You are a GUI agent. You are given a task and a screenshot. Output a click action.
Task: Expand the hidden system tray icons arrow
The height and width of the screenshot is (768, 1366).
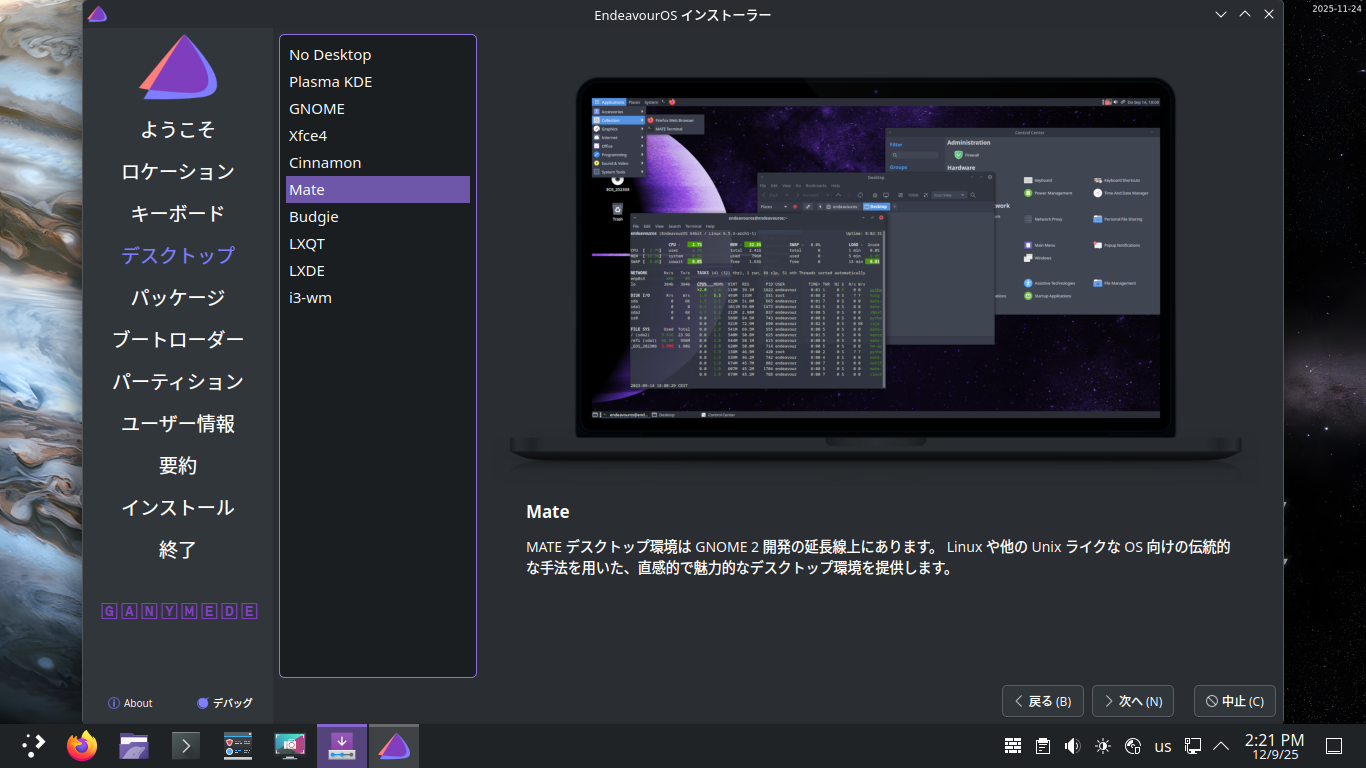coord(1221,746)
